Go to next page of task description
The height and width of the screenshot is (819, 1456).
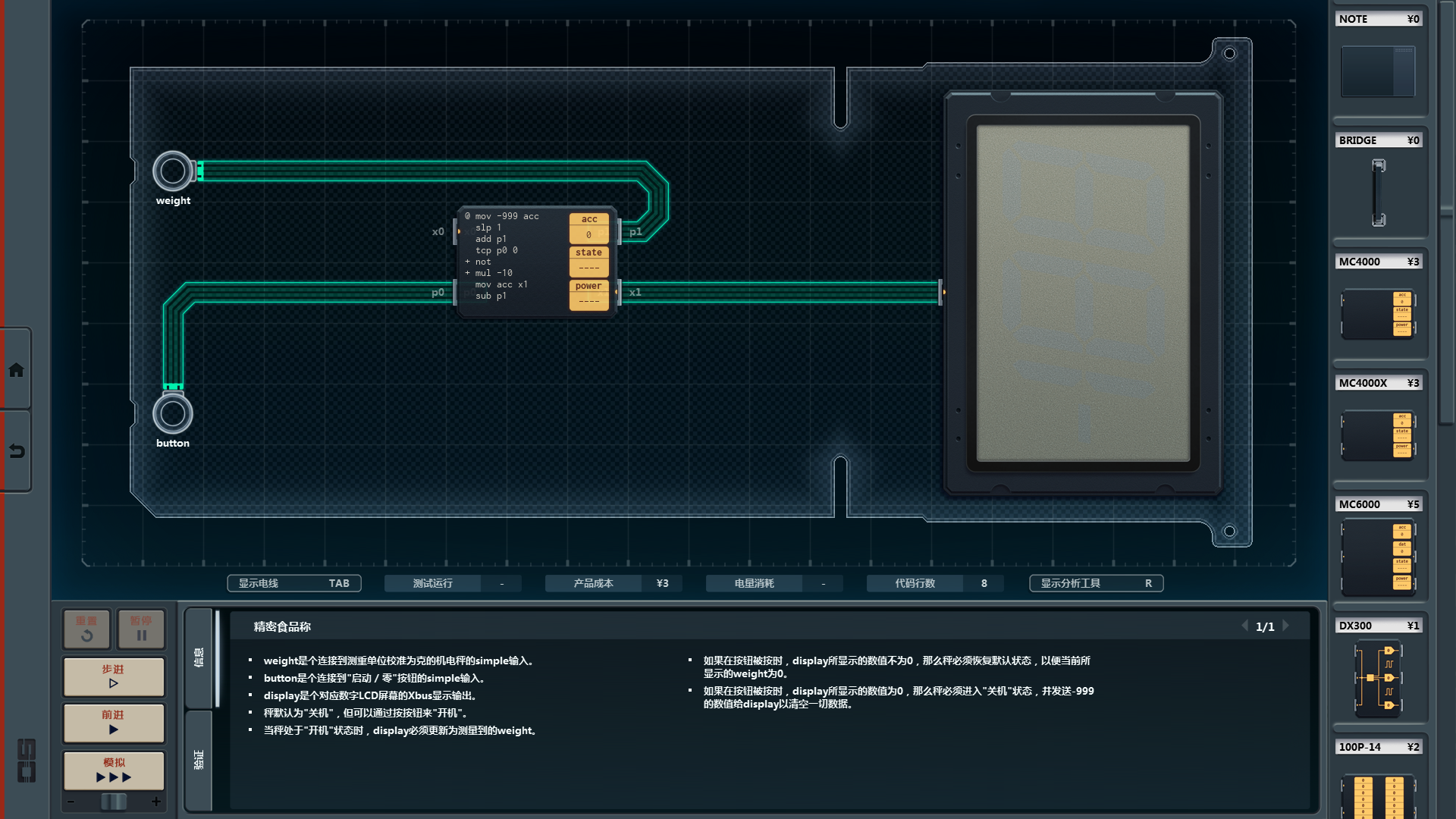click(x=1286, y=626)
